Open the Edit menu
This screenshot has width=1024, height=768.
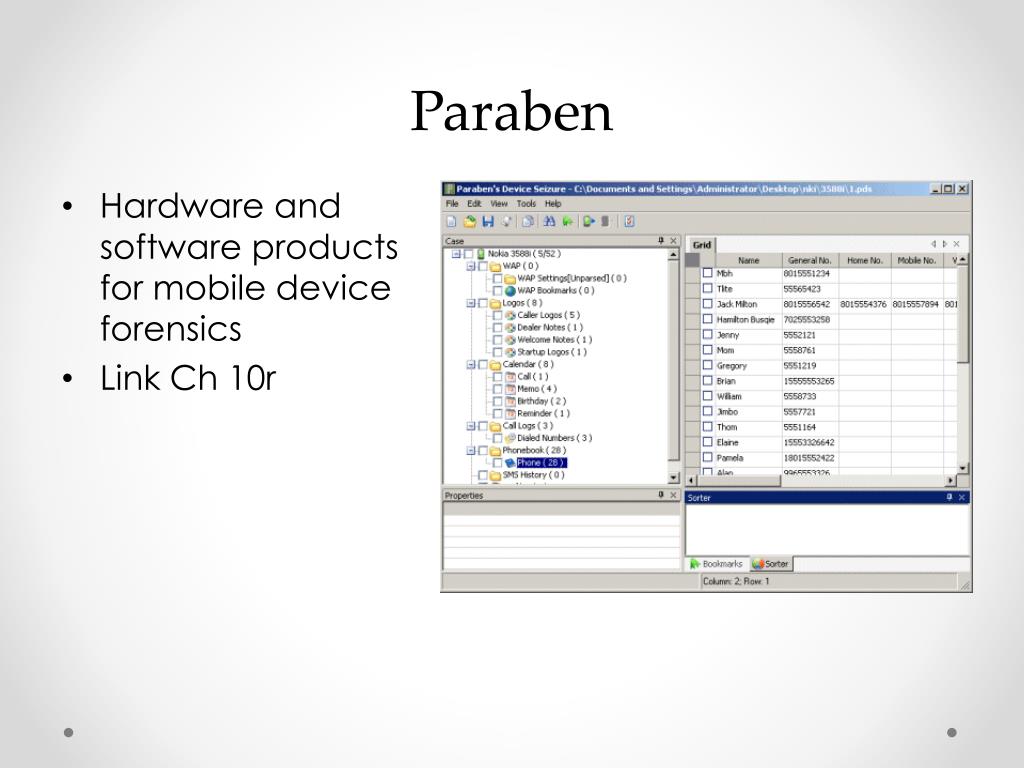[x=474, y=204]
